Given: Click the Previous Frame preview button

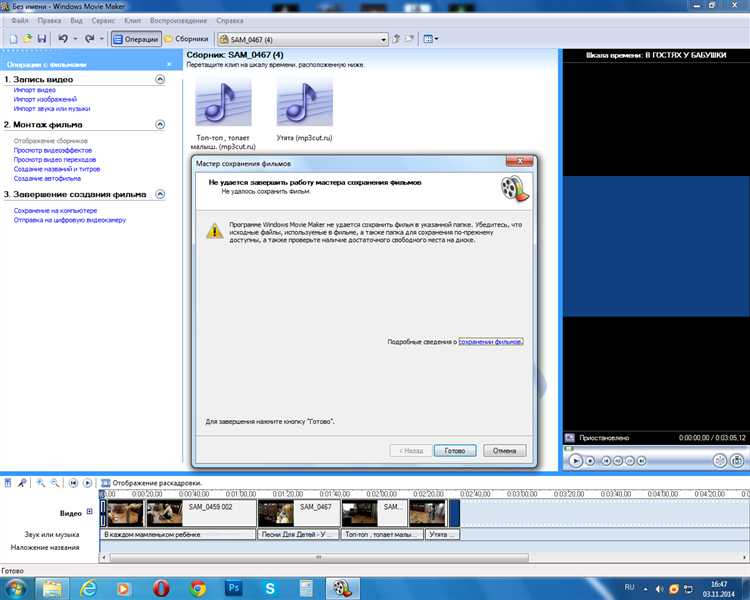Looking at the screenshot, I should tap(618, 461).
